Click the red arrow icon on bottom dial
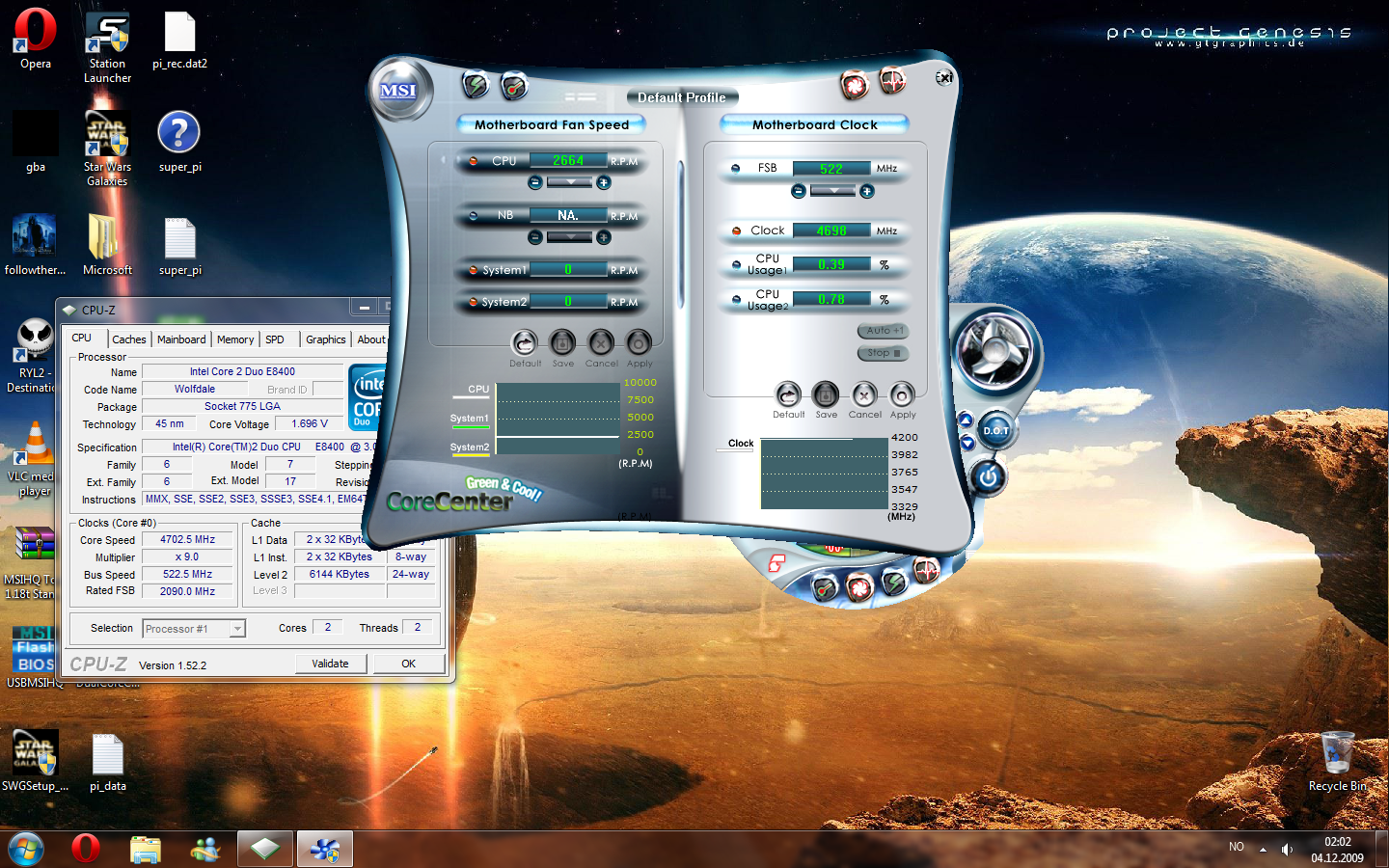This screenshot has width=1389, height=868. (x=776, y=563)
